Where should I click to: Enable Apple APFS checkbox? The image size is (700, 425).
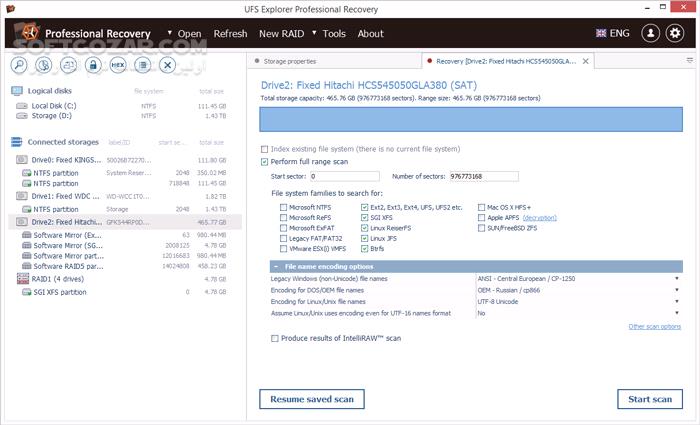pos(481,217)
